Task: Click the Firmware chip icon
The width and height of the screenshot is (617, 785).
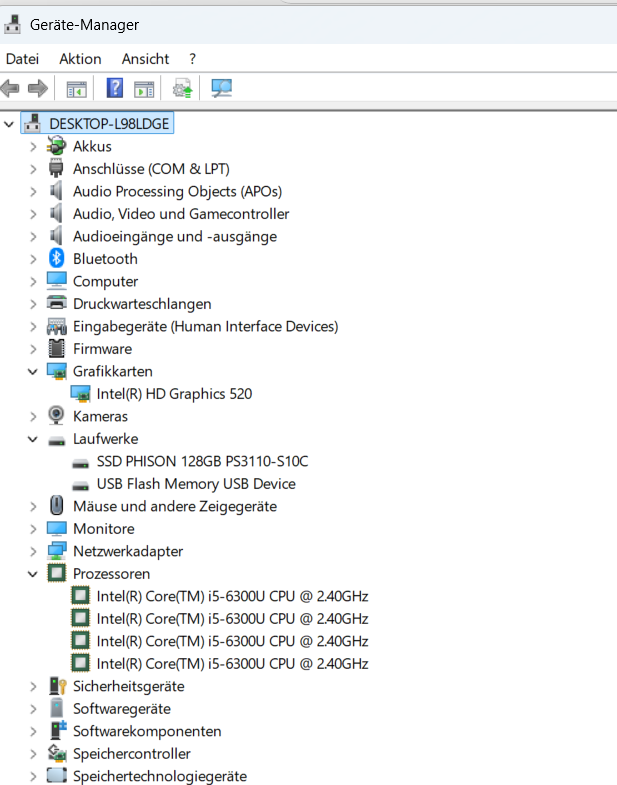Action: pos(57,348)
